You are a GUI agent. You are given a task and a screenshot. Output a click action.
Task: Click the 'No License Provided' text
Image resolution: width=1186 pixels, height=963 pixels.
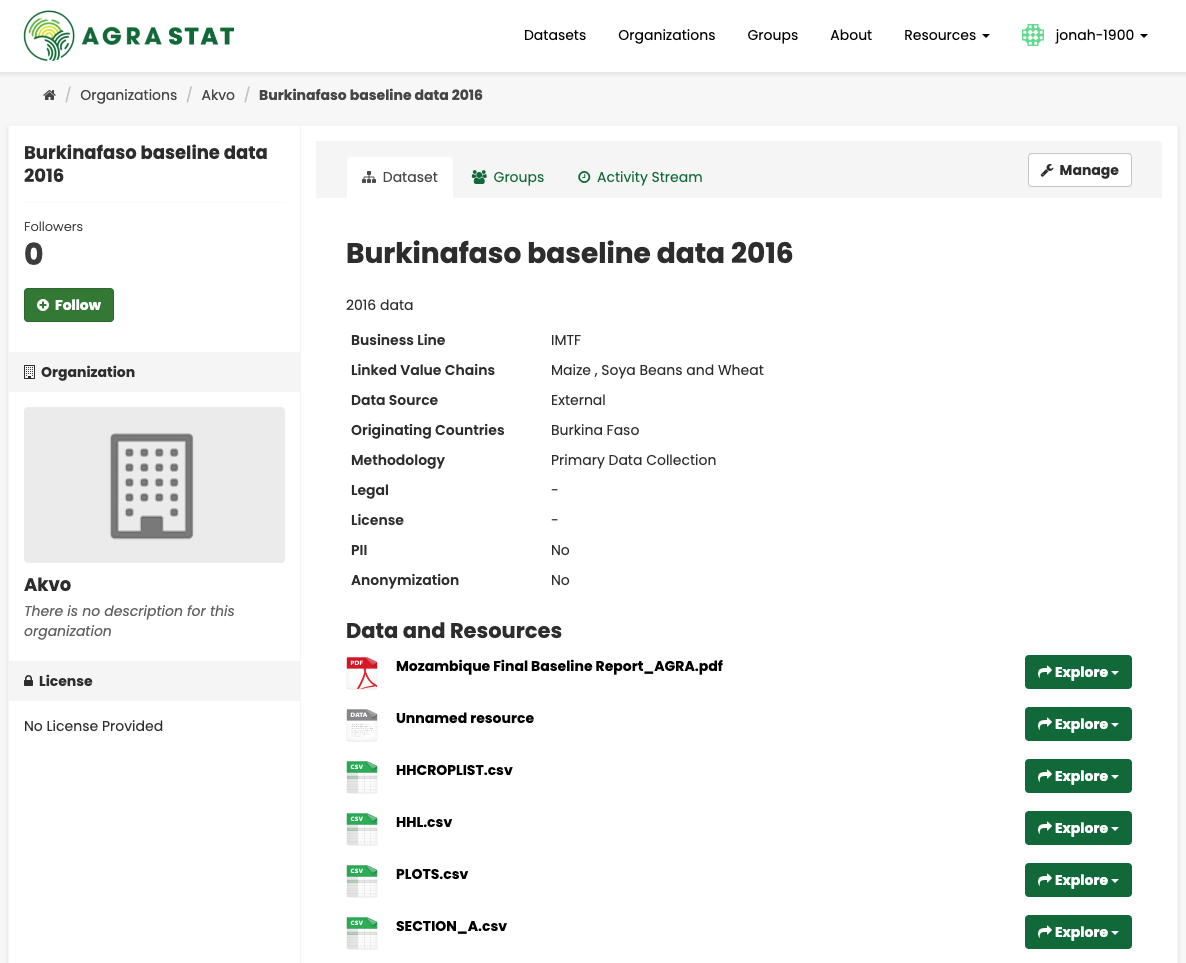[x=93, y=726]
